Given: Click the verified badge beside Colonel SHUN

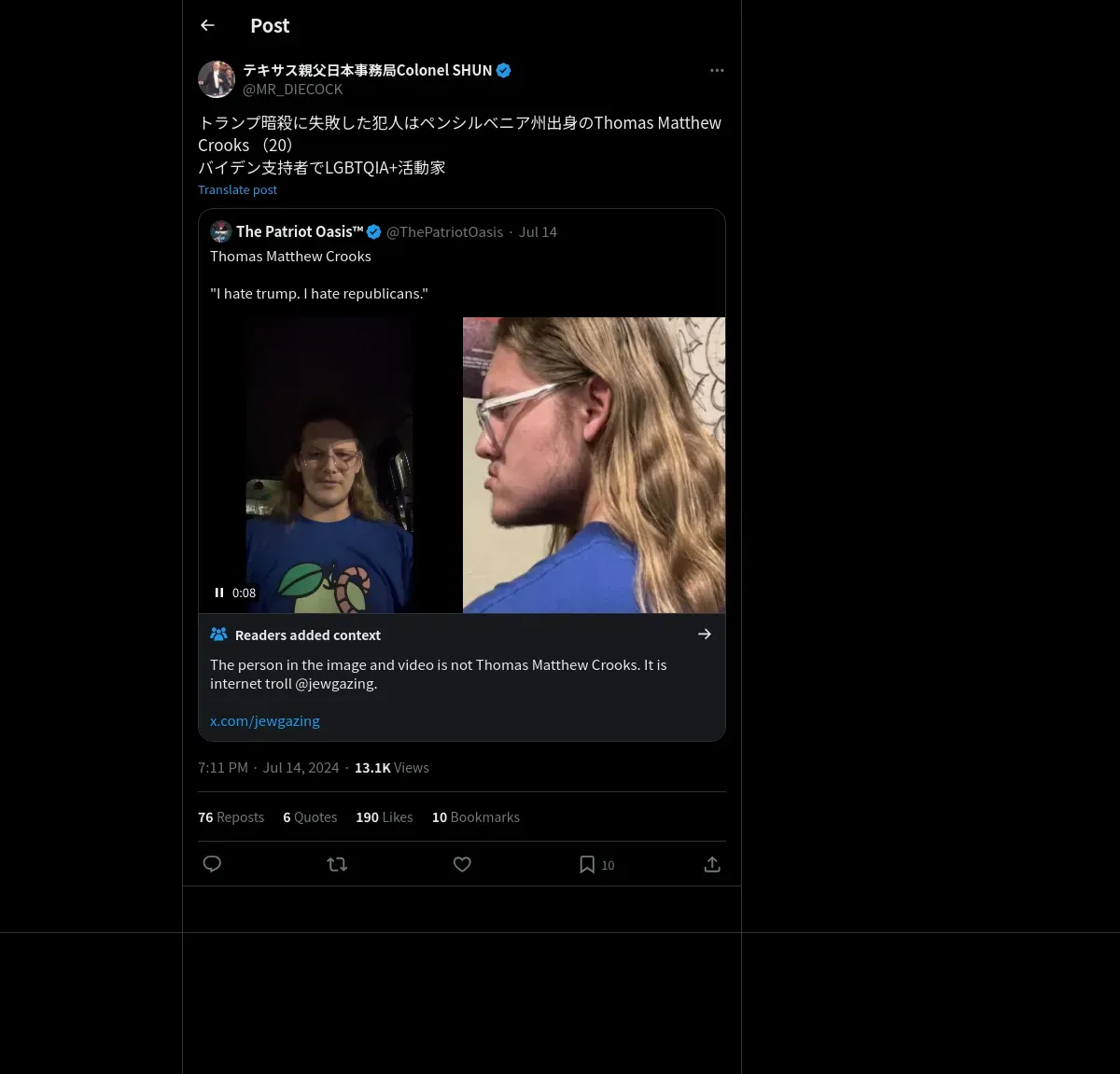Looking at the screenshot, I should tap(503, 70).
